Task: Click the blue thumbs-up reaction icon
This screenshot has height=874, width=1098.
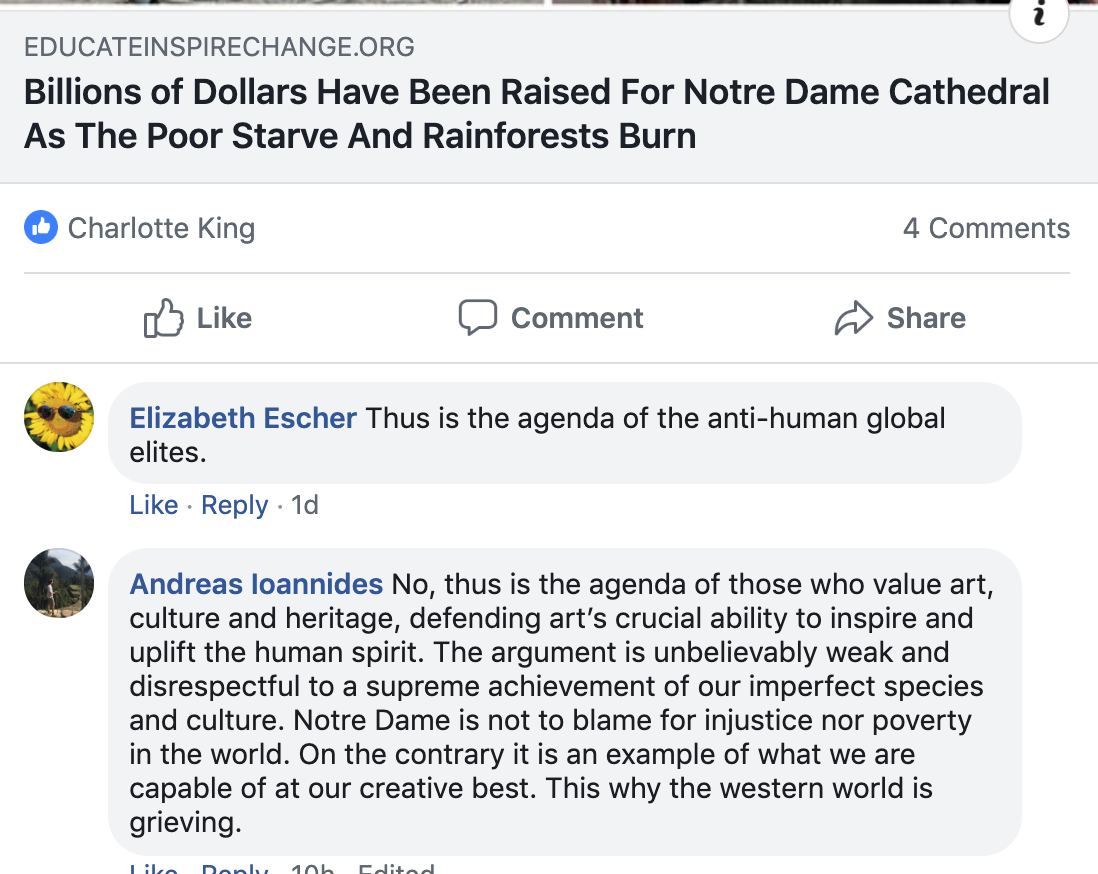Action: point(41,228)
